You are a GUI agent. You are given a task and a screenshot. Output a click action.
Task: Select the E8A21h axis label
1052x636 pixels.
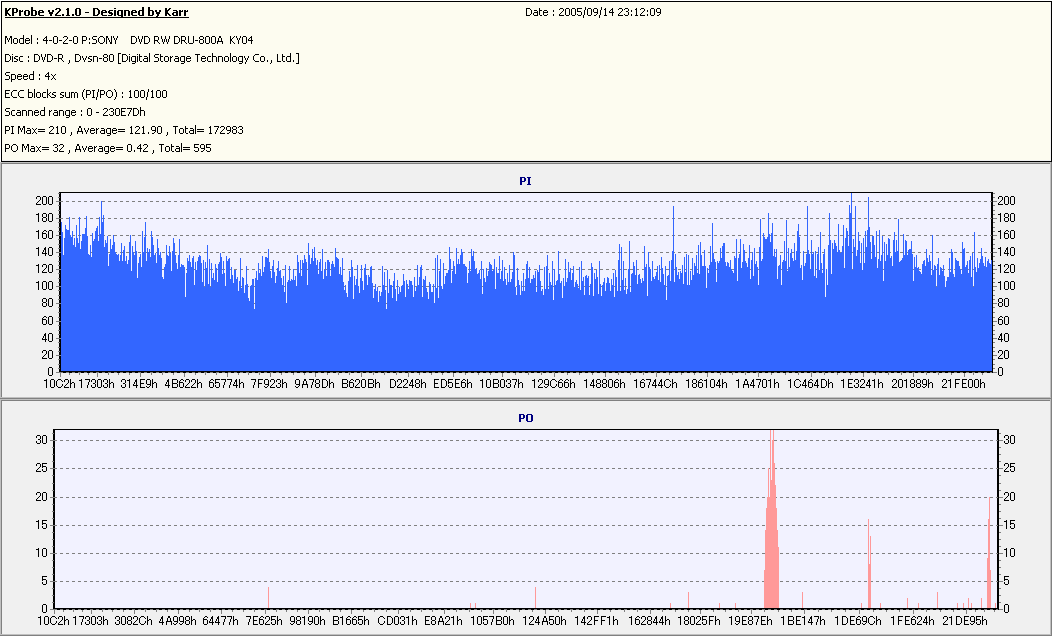pos(443,621)
